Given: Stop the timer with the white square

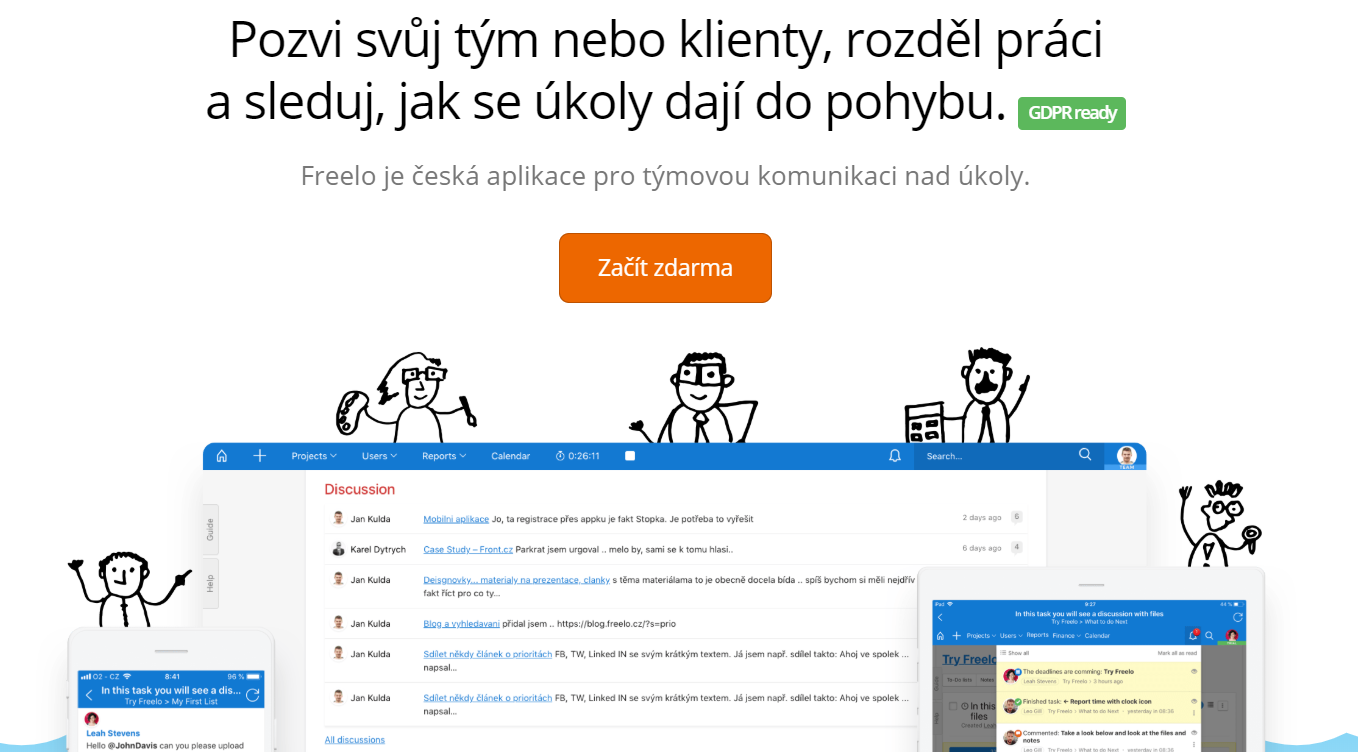Looking at the screenshot, I should coord(630,456).
